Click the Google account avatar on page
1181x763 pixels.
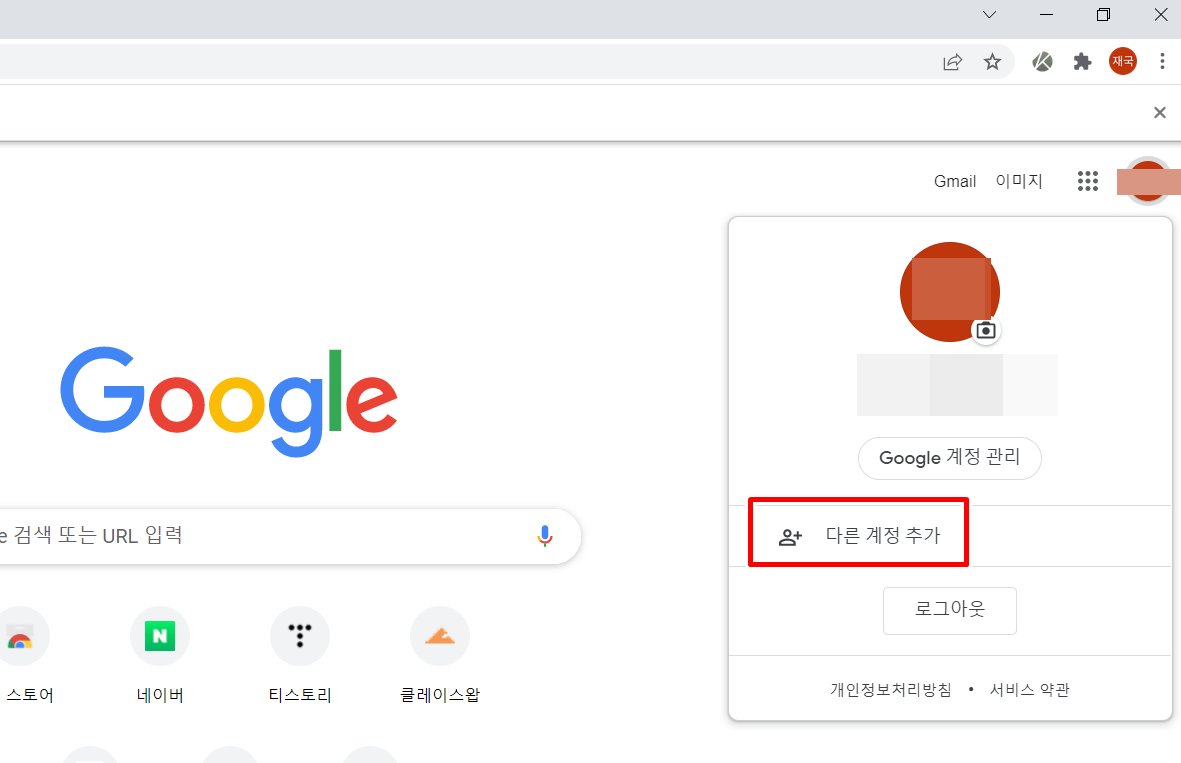pos(1146,181)
